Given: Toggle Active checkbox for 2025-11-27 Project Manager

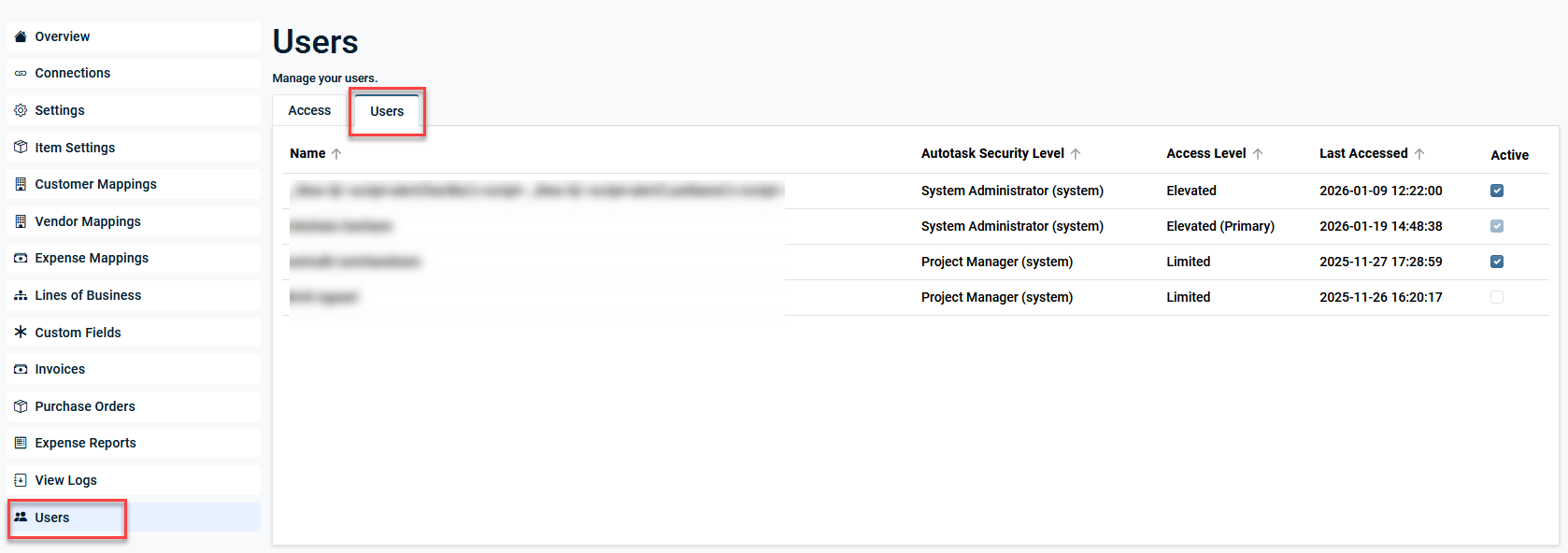Looking at the screenshot, I should [x=1496, y=262].
